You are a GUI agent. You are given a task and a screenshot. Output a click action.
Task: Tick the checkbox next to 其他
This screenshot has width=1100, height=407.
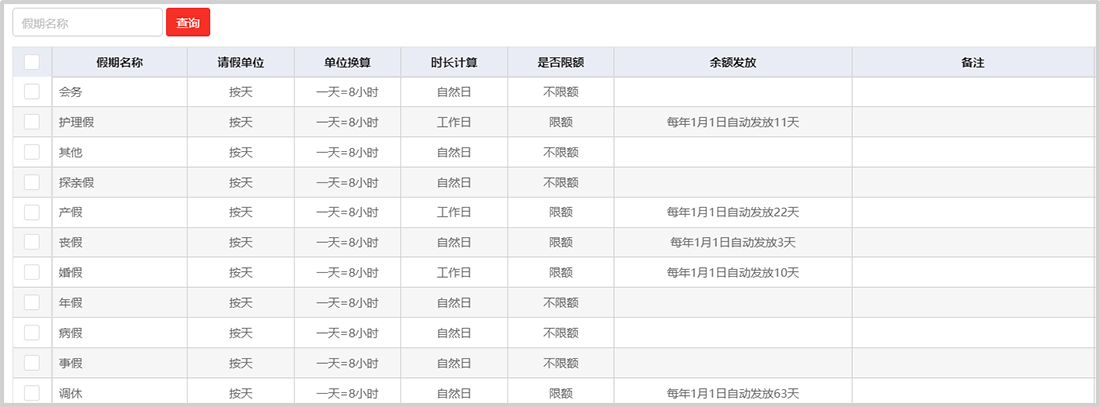32,152
